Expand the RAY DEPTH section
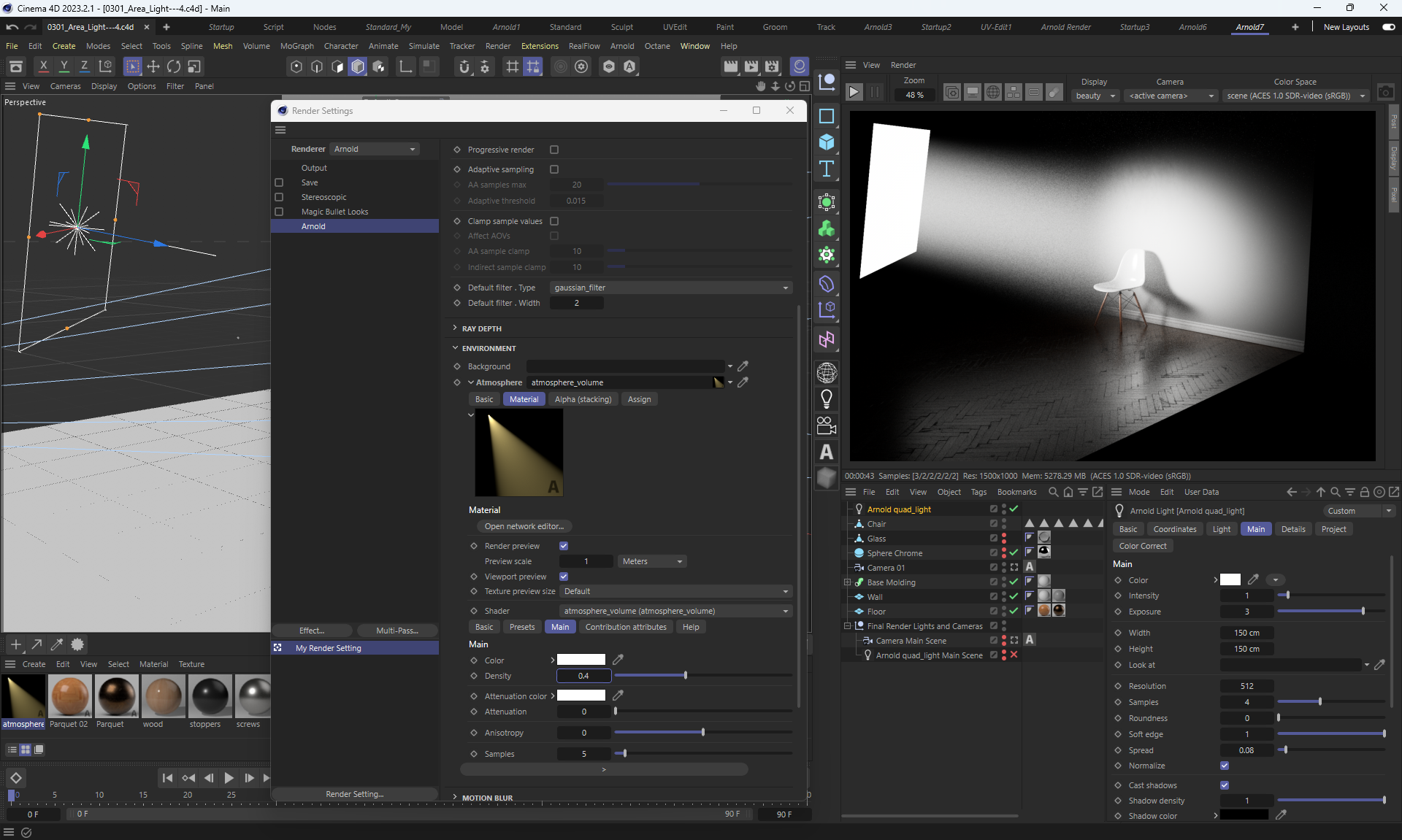Image resolution: width=1402 pixels, height=840 pixels. pos(481,328)
